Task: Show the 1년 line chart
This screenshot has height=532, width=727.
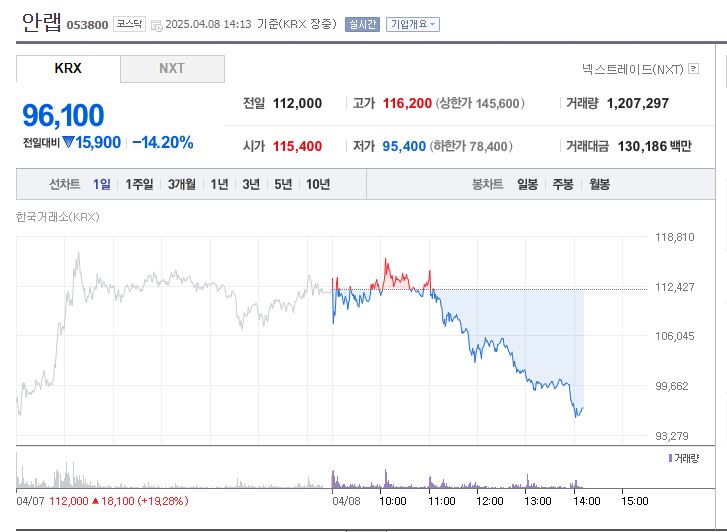Action: click(219, 184)
